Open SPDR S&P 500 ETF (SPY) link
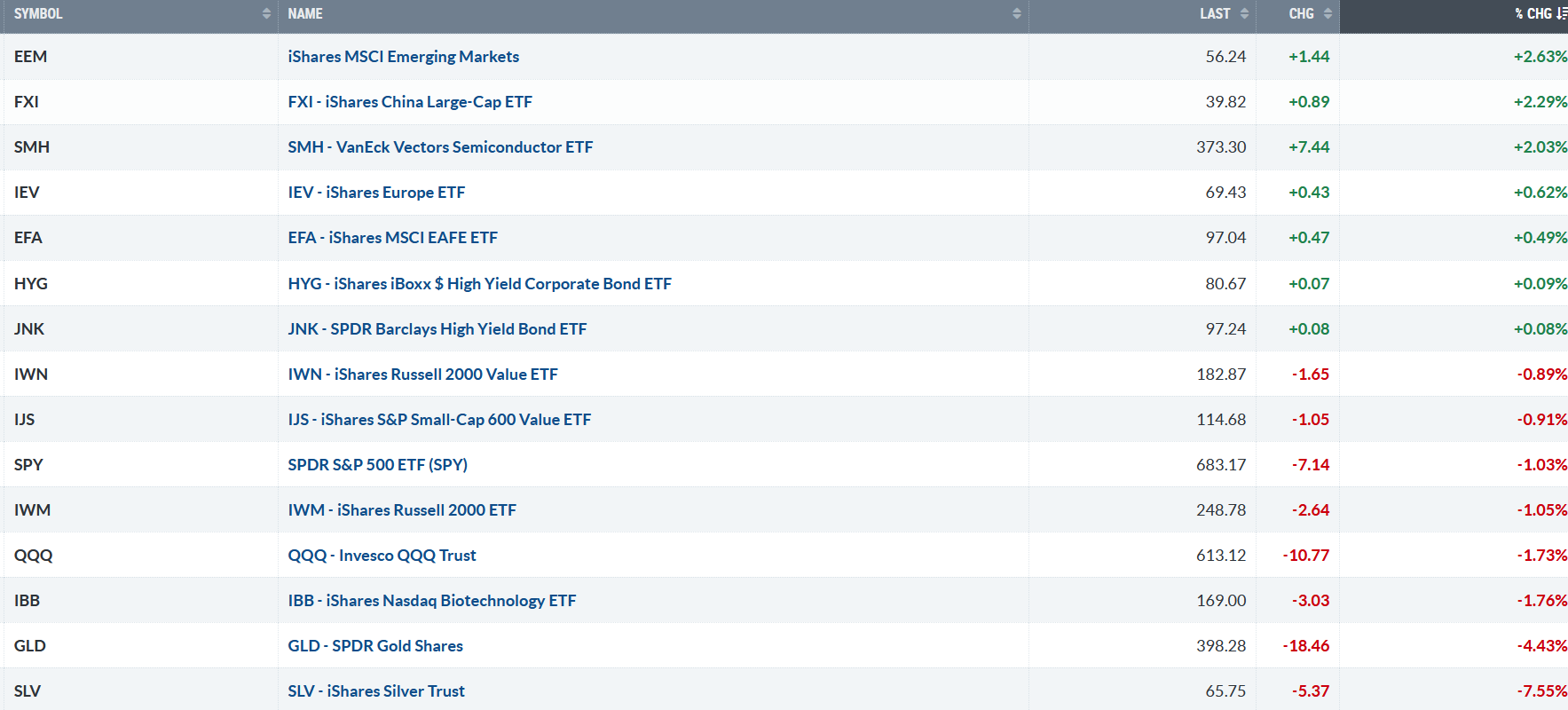This screenshot has width=1568, height=710. [377, 465]
